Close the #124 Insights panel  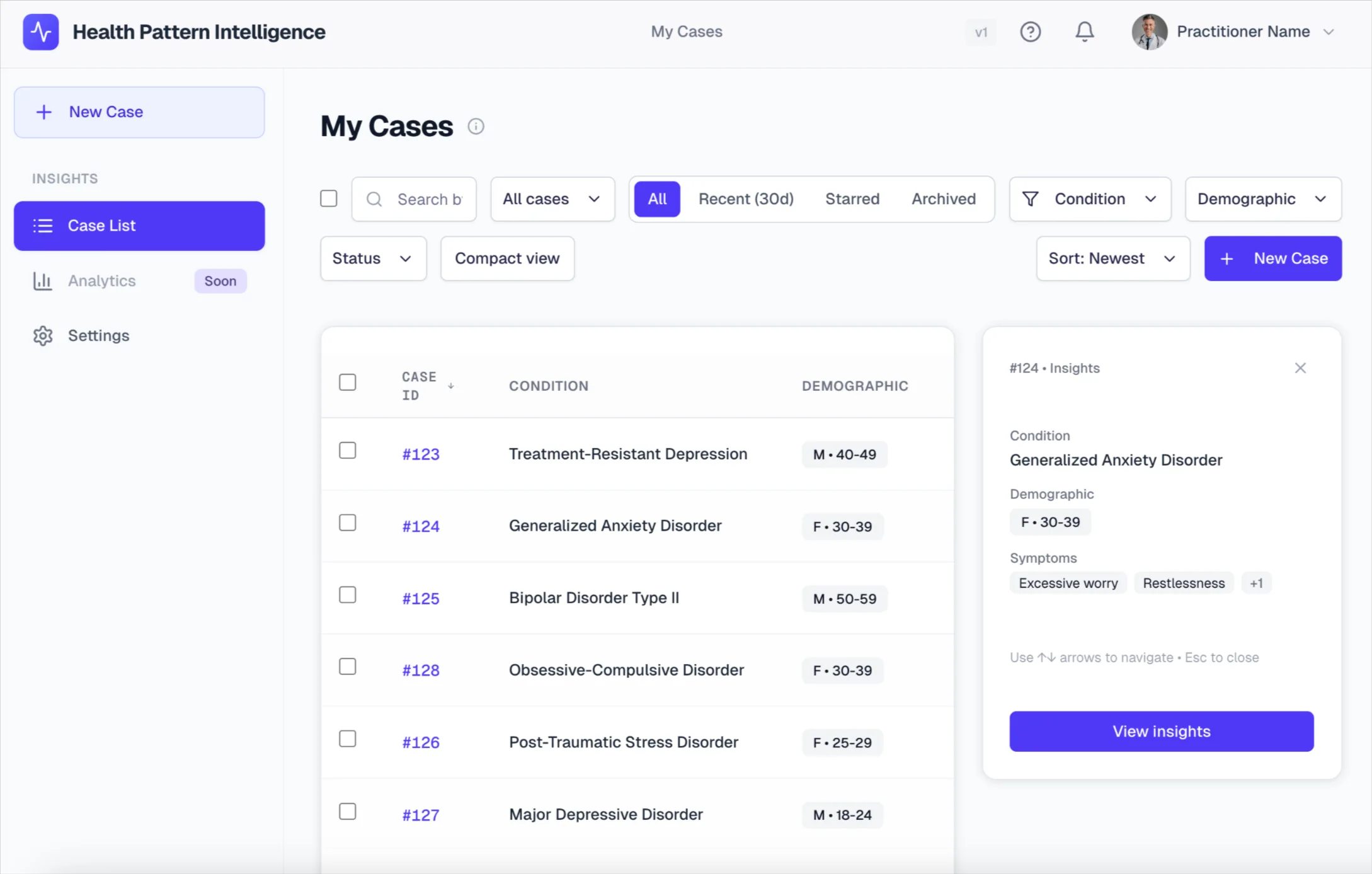click(x=1301, y=367)
